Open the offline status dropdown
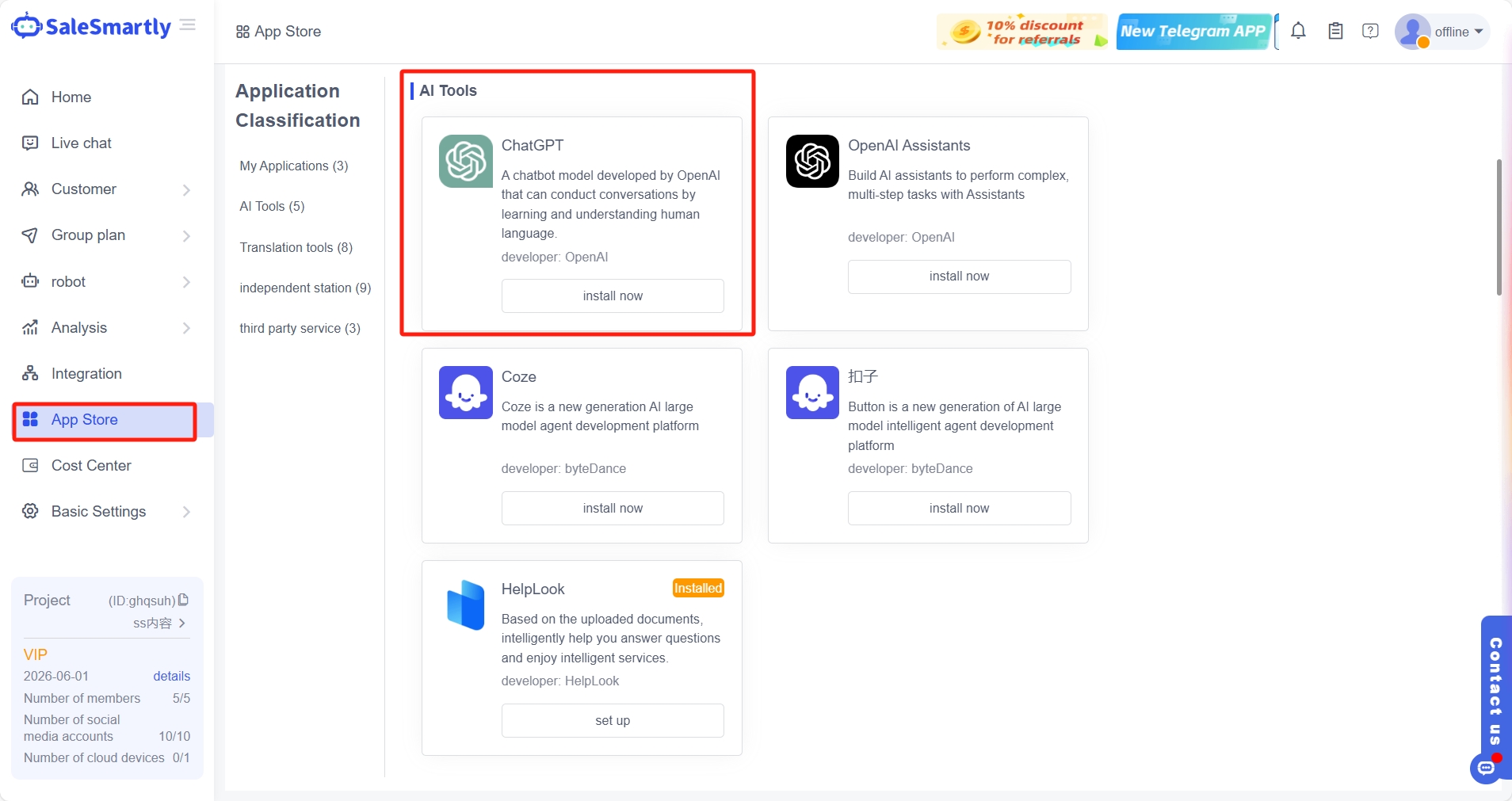The image size is (1512, 801). (1458, 32)
